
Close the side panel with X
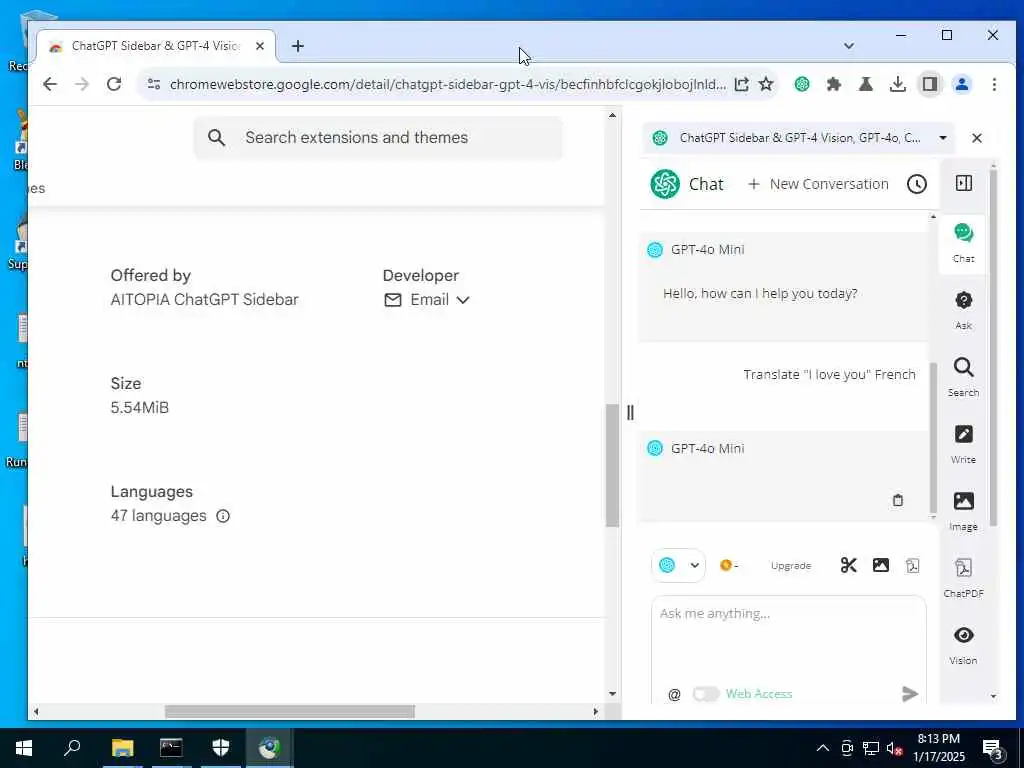click(976, 138)
